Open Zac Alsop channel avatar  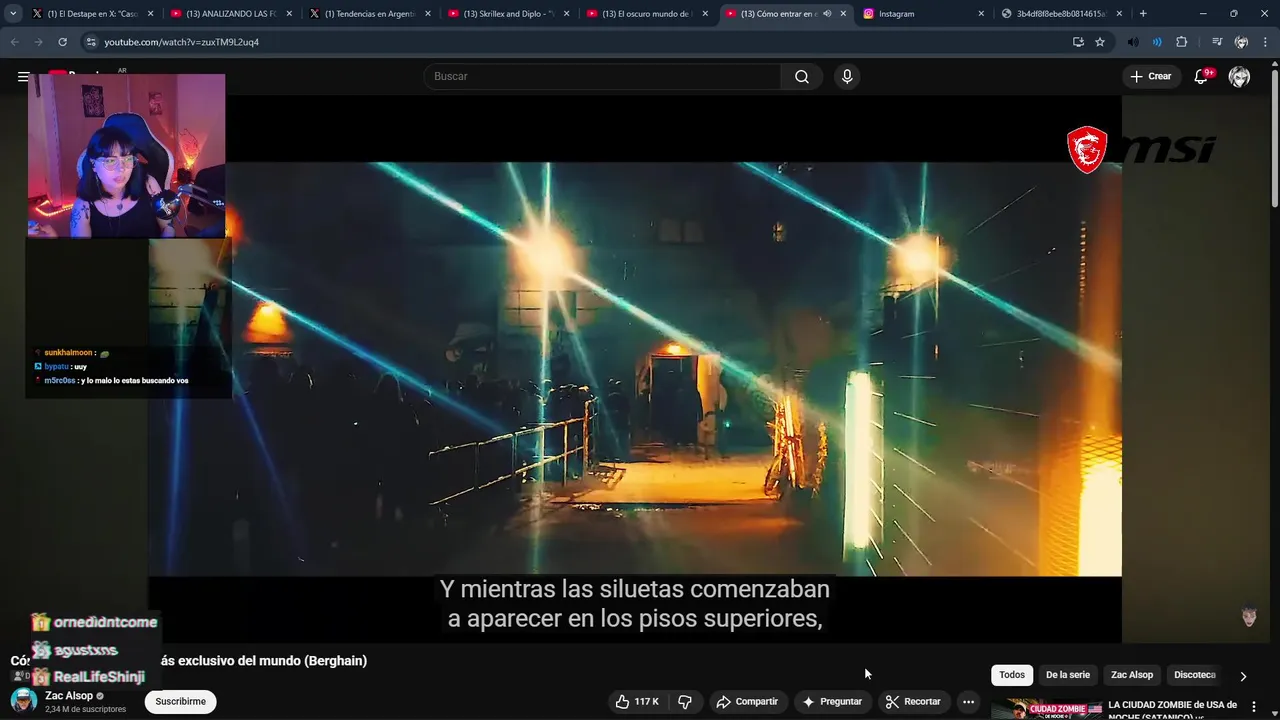click(x=24, y=701)
